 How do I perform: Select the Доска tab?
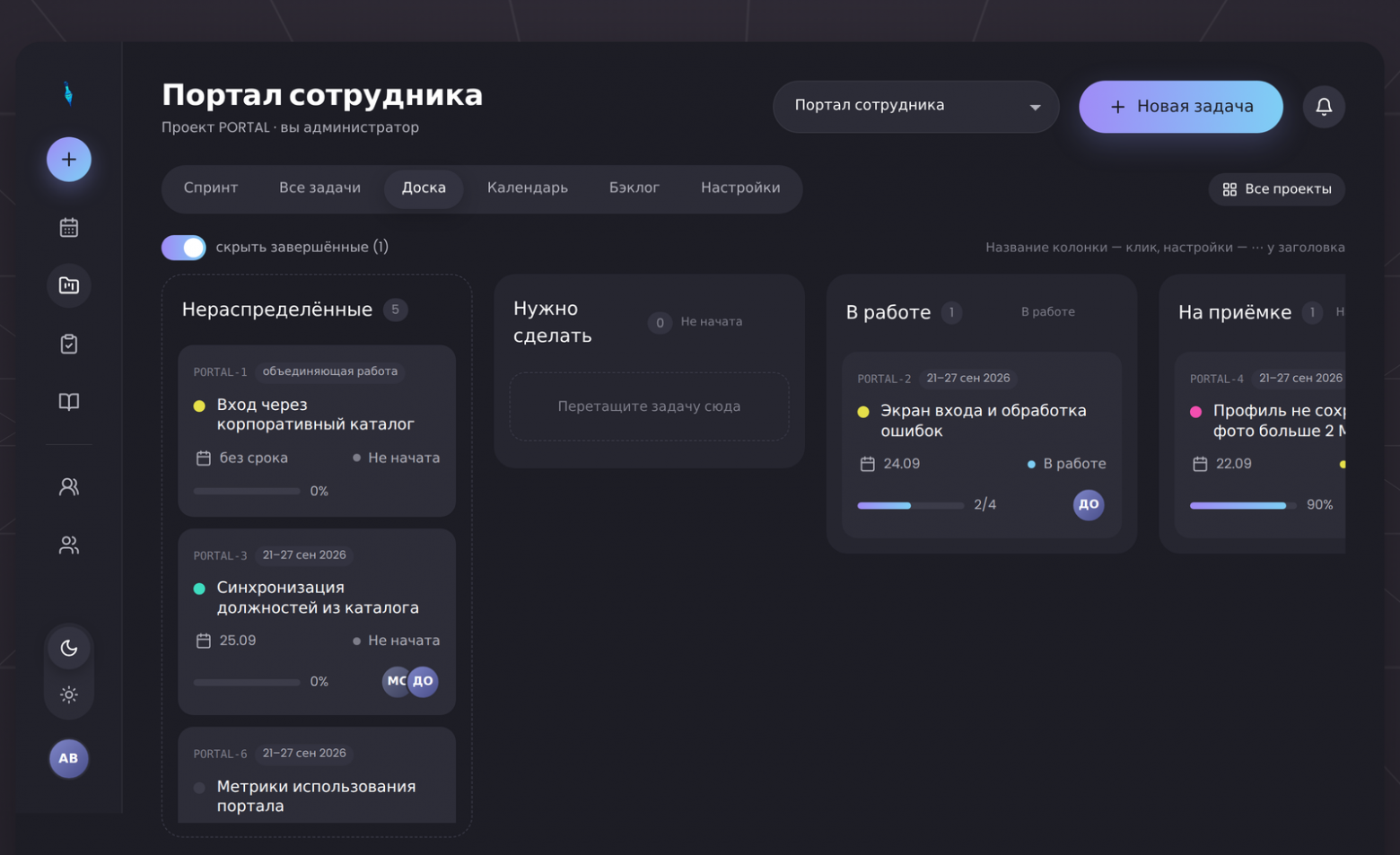tap(424, 188)
